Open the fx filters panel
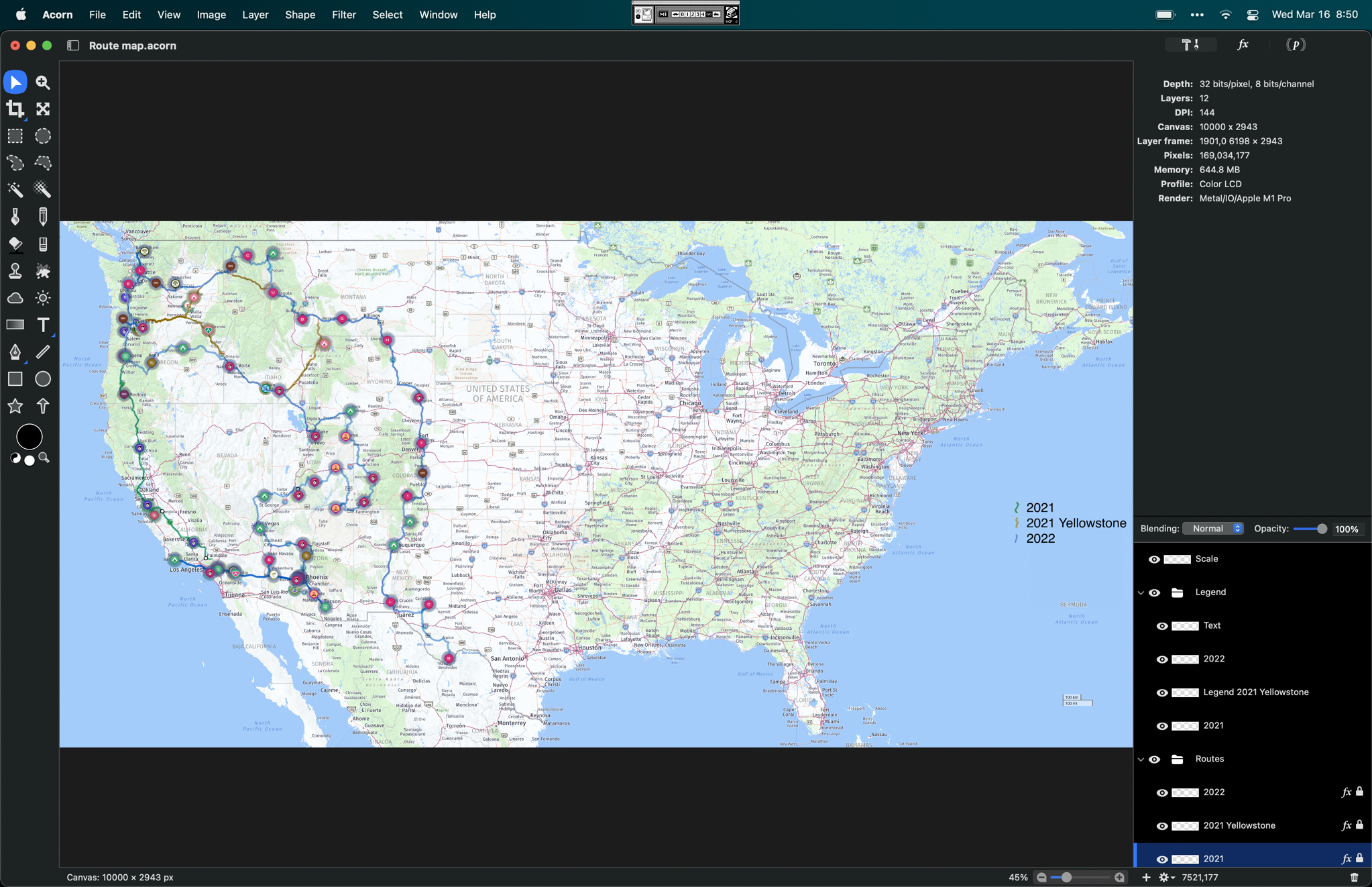Viewport: 1372px width, 887px height. pyautogui.click(x=1243, y=44)
